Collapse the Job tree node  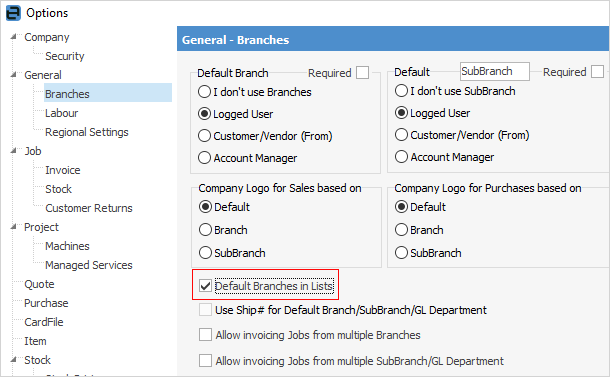[x=14, y=151]
